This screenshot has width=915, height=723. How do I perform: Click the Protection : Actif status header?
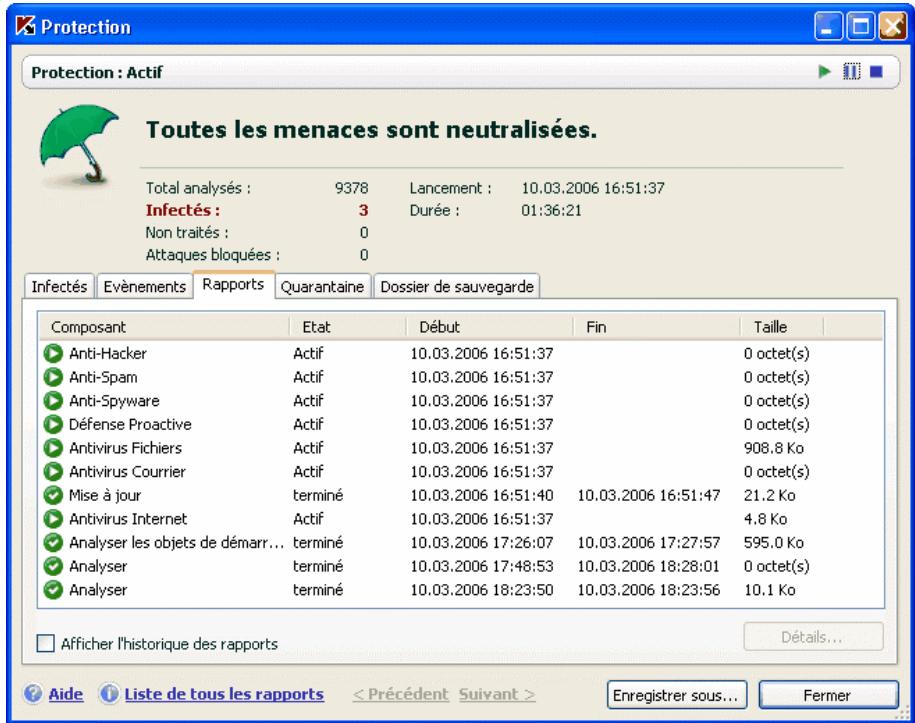[x=97, y=72]
